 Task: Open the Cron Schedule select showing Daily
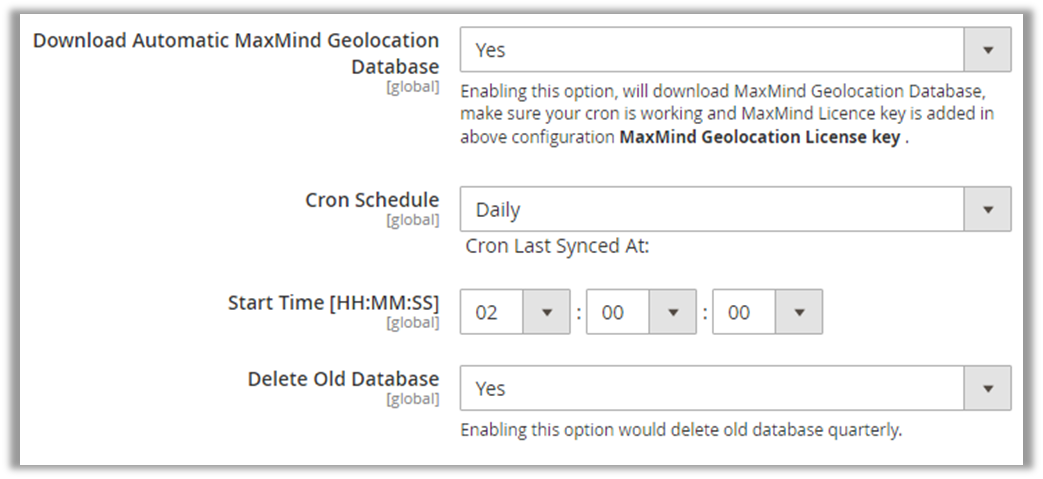(x=712, y=210)
